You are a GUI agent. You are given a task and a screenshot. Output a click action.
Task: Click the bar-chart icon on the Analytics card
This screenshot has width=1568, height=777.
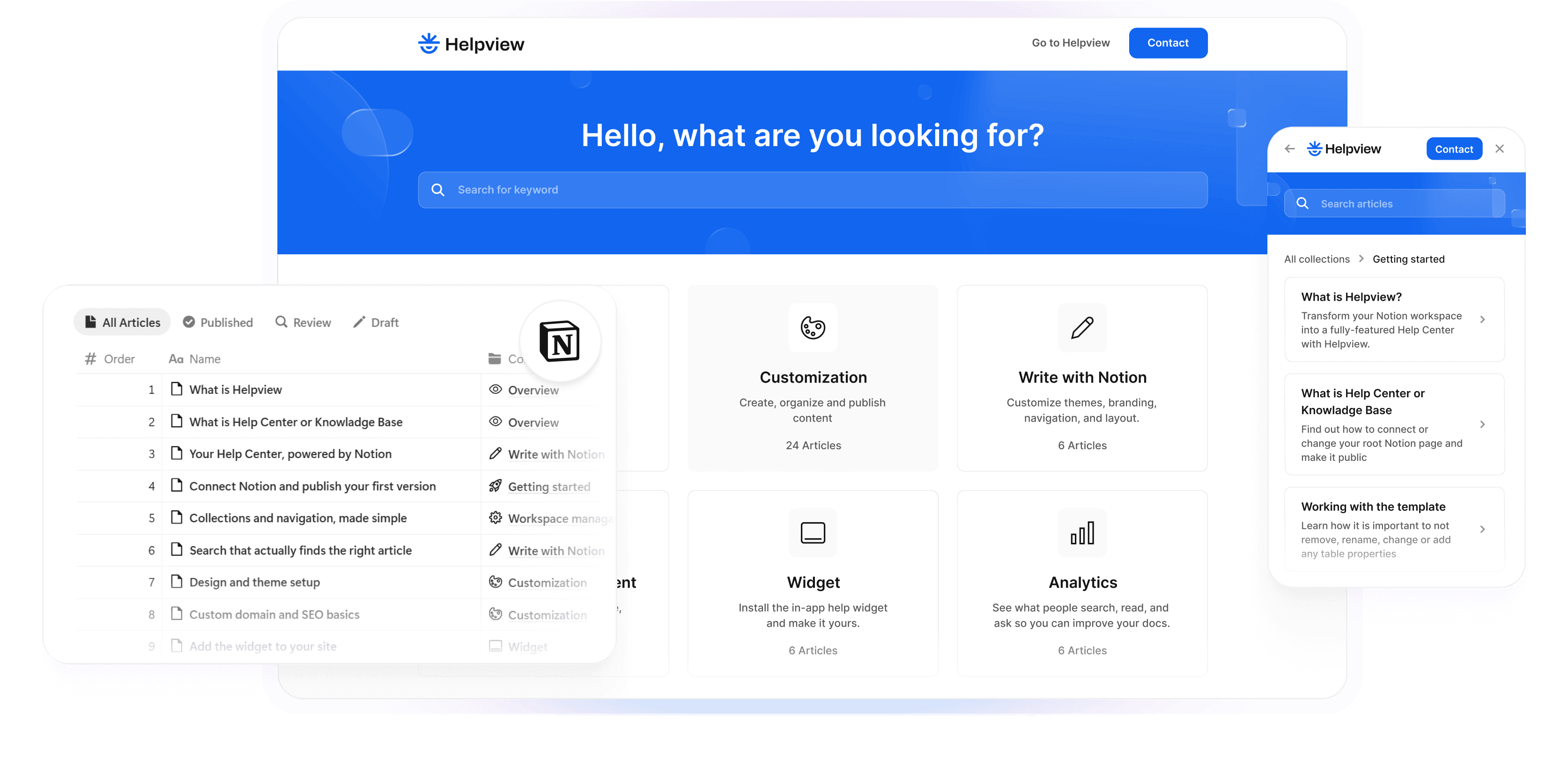[1082, 533]
